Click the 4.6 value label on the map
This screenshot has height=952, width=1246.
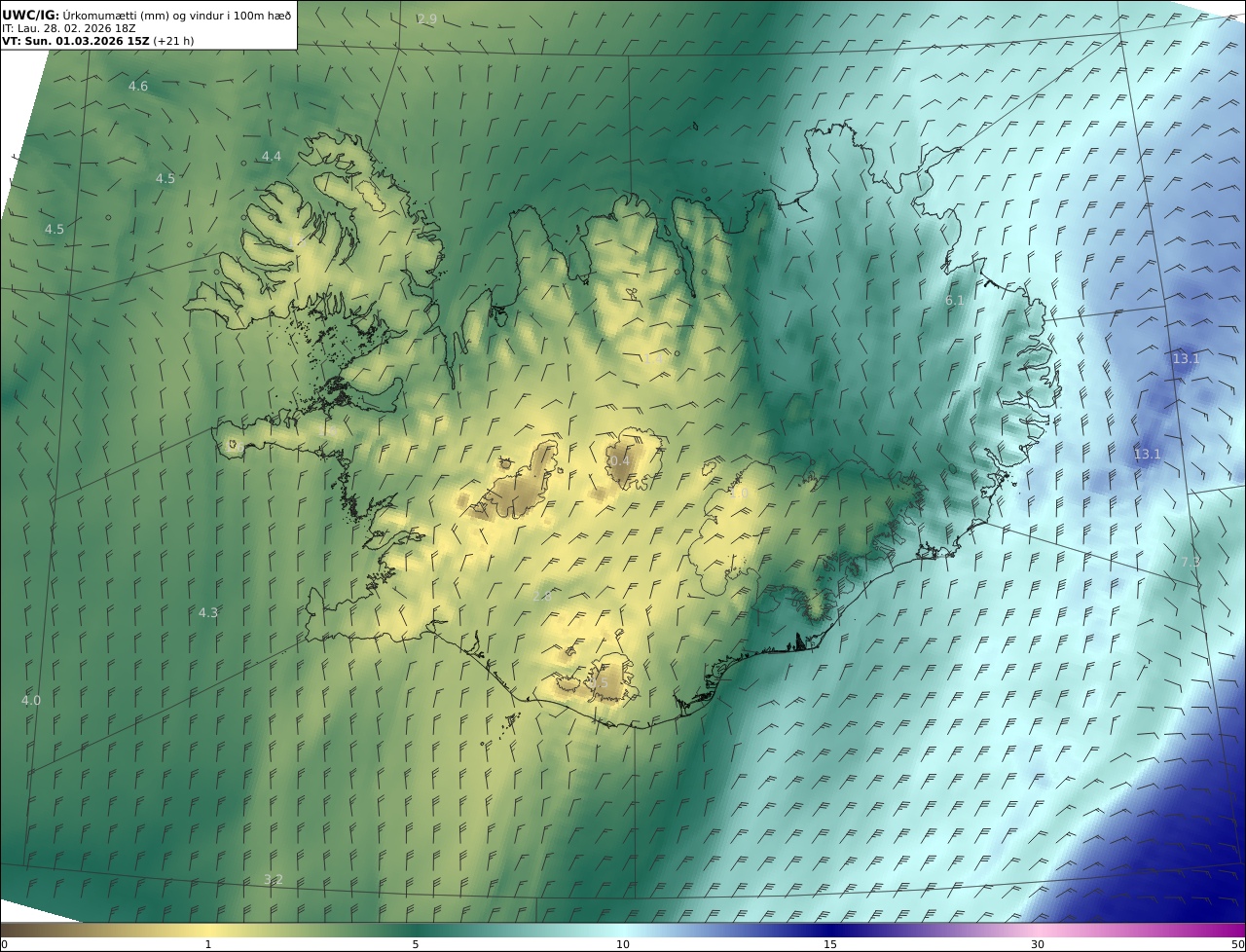point(138,86)
